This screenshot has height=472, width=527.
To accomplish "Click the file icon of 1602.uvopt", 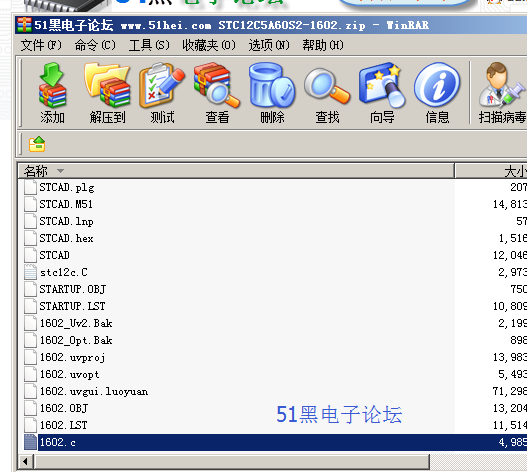I will [30, 374].
